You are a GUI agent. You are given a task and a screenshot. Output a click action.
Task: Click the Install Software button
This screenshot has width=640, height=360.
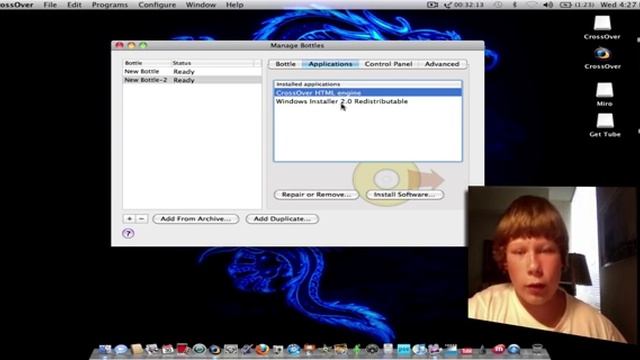(x=405, y=195)
